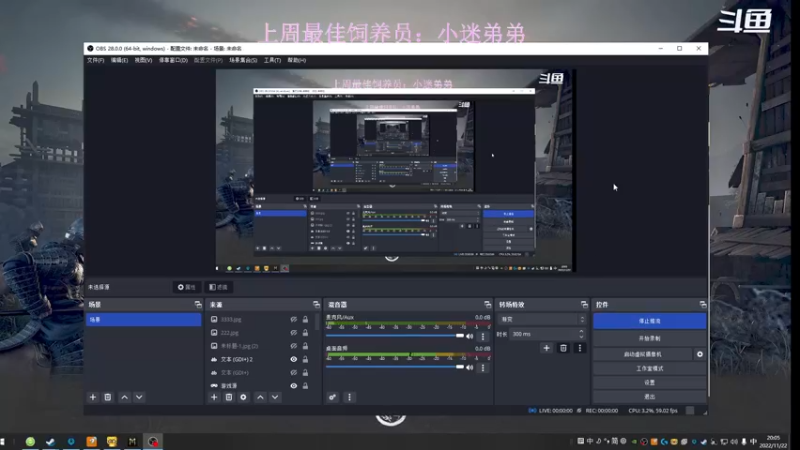Viewport: 800px width, 450px height.
Task: Open the Steam icon in Windows taskbar
Action: pyautogui.click(x=51, y=441)
